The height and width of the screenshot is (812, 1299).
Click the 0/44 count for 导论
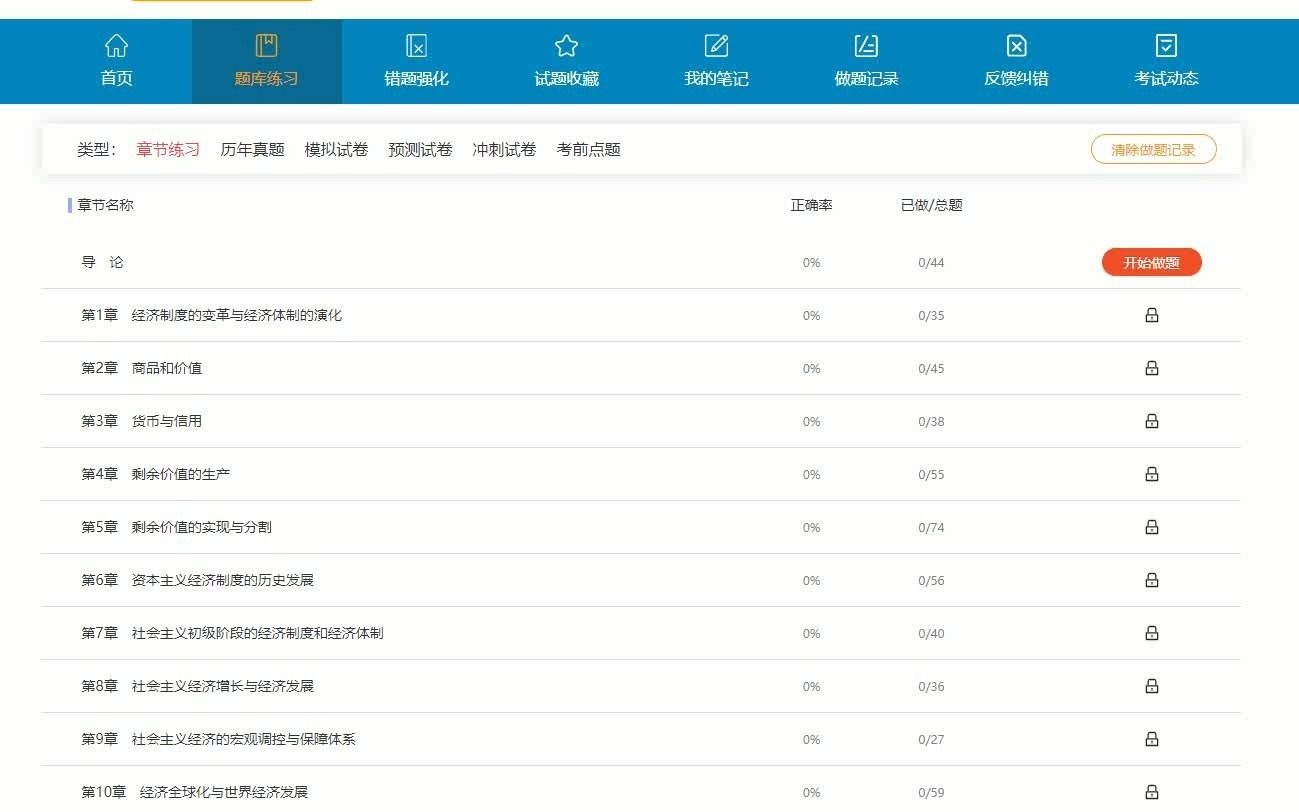click(931, 263)
